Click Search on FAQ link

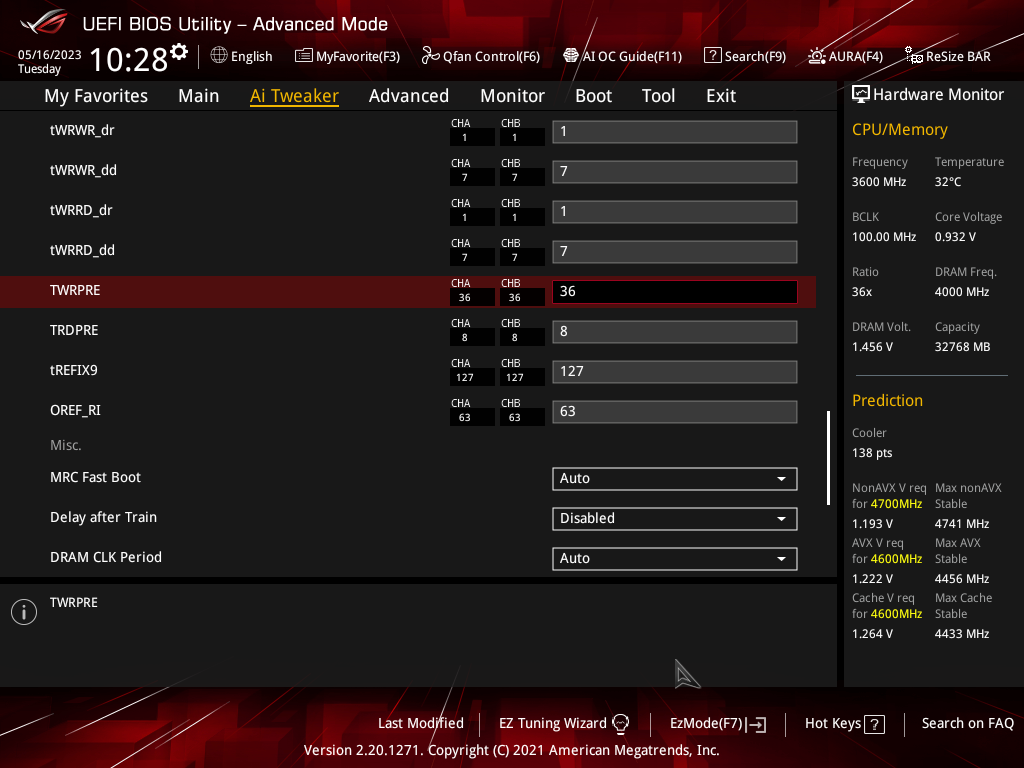[x=967, y=724]
